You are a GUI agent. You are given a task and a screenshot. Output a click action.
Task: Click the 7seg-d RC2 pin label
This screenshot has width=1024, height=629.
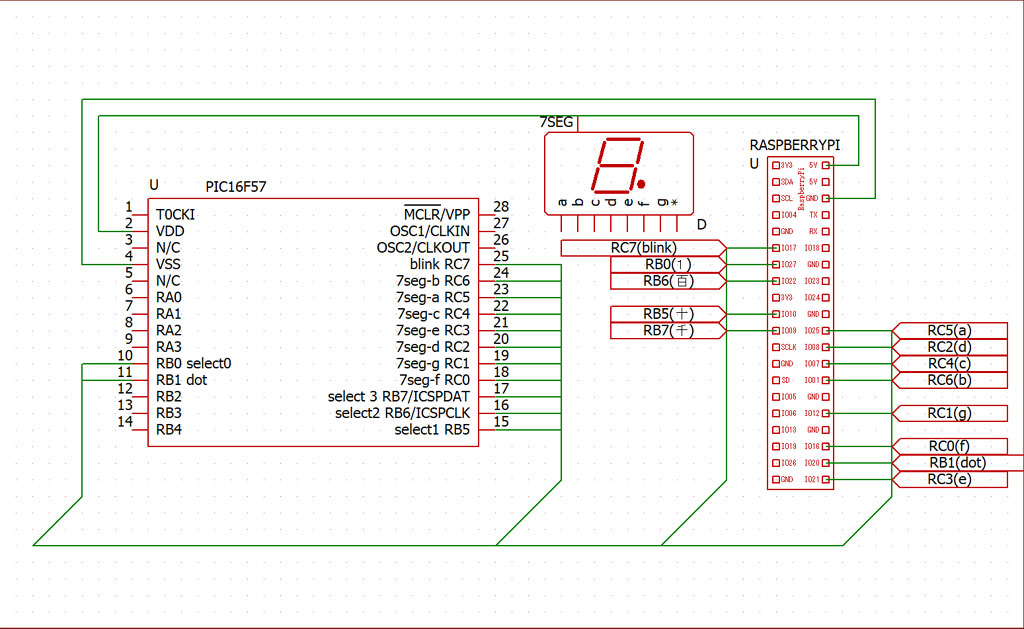pos(433,347)
